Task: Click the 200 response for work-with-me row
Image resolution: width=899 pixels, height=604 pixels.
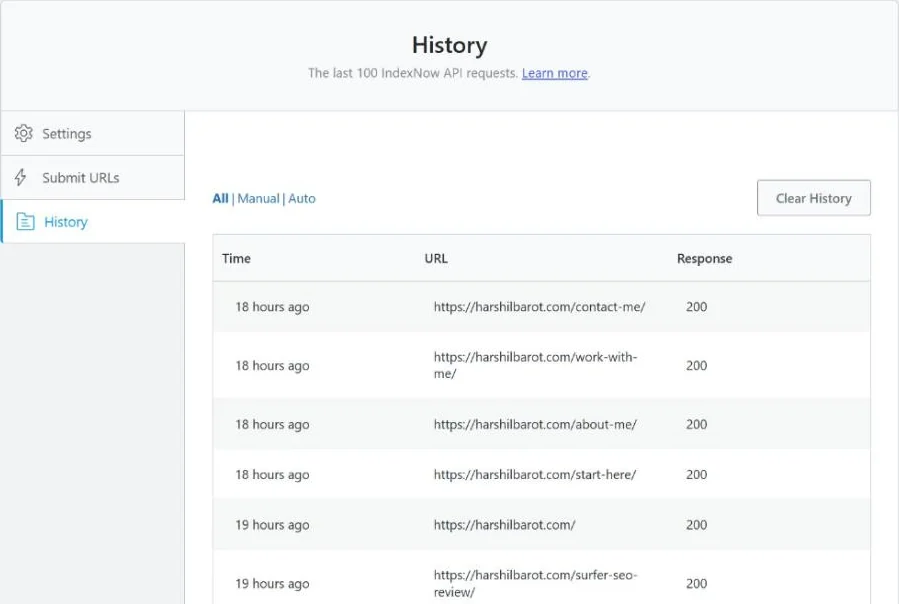Action: coord(696,365)
